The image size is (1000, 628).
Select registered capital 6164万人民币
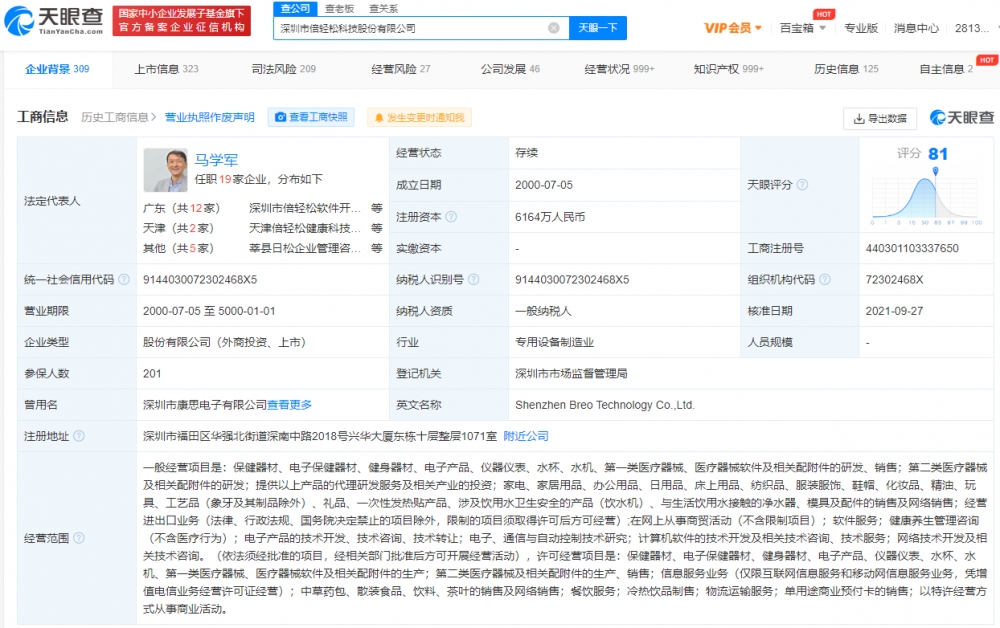click(x=550, y=217)
